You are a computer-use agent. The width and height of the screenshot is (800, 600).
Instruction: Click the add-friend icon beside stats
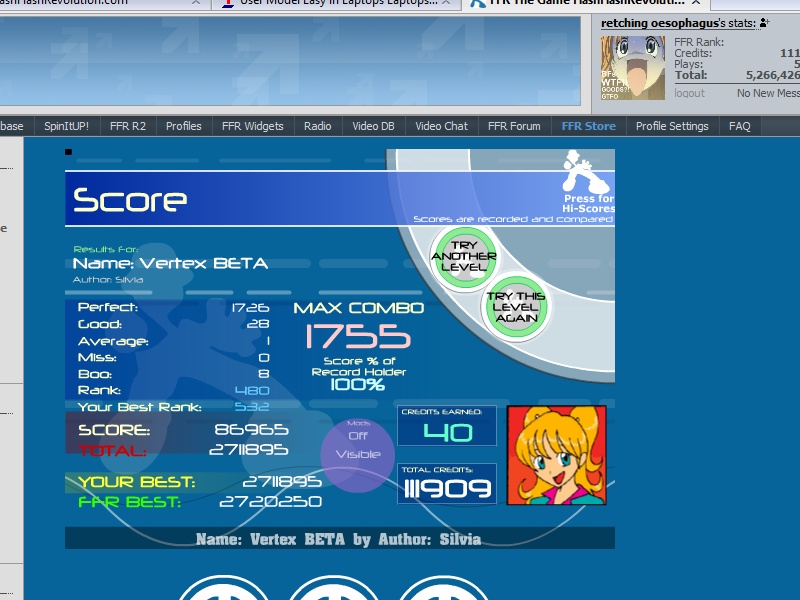pyautogui.click(x=764, y=22)
